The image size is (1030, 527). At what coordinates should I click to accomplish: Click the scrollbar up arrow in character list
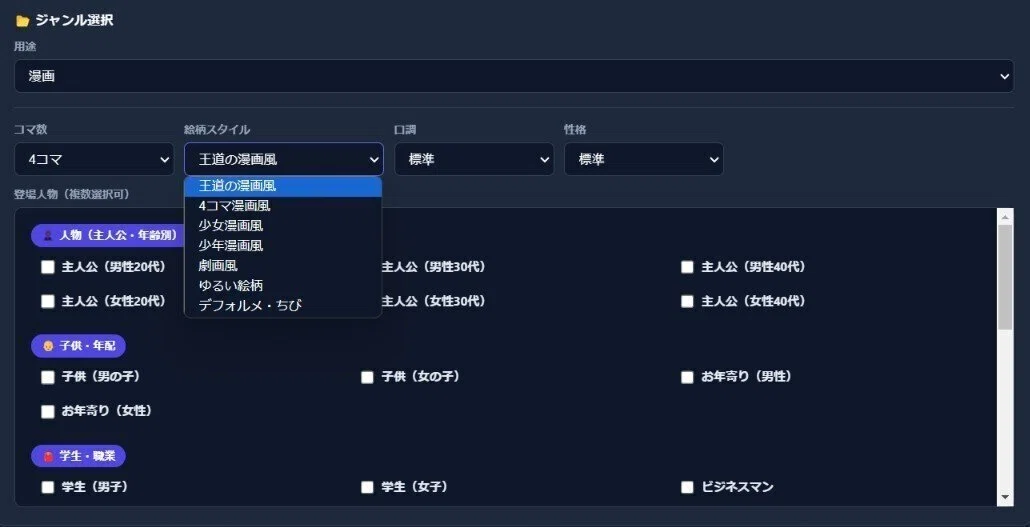[1005, 216]
